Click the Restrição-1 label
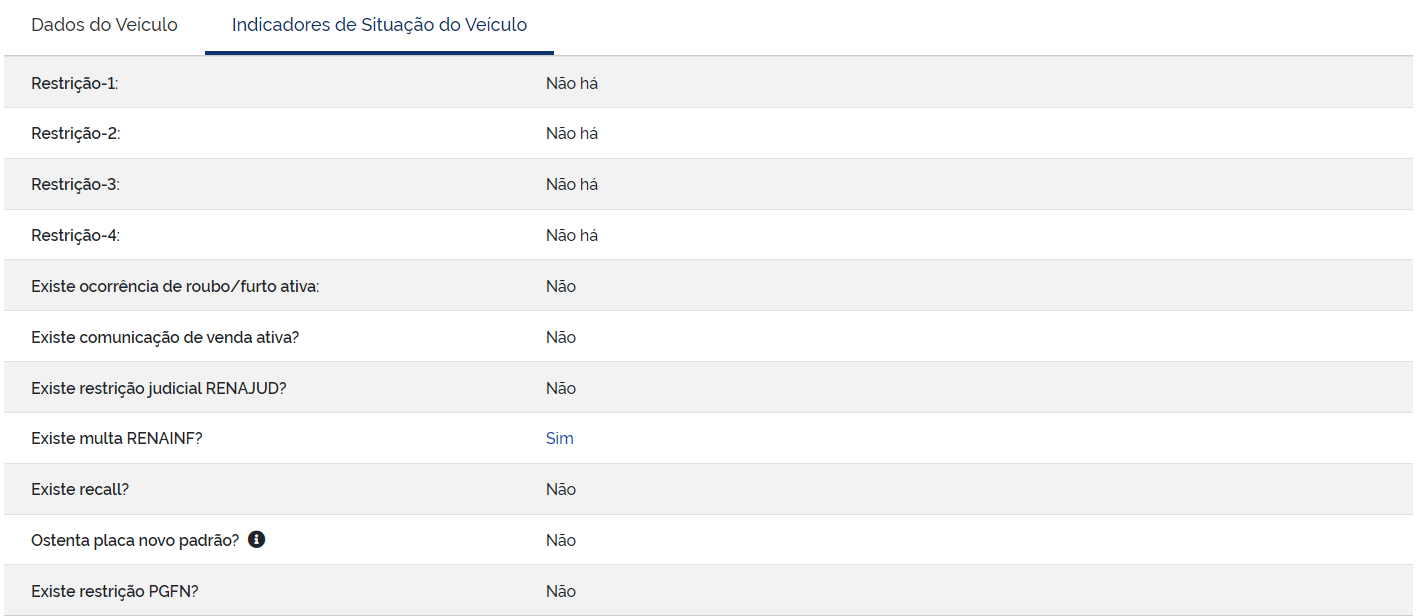Viewport: 1420px width, 616px height. click(x=75, y=83)
